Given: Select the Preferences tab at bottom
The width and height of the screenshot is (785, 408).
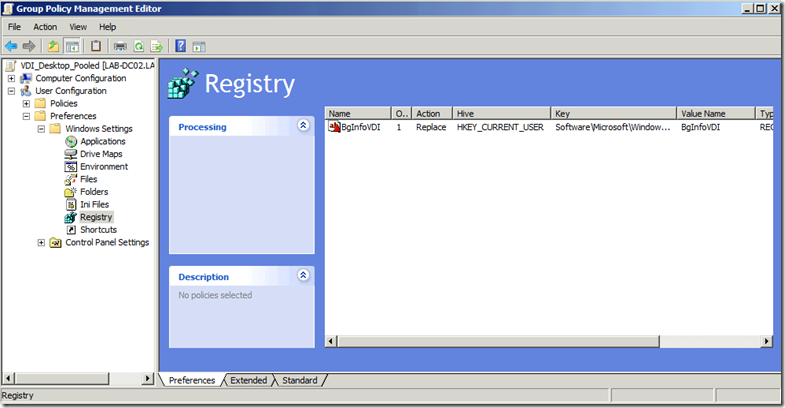Looking at the screenshot, I should [x=192, y=380].
